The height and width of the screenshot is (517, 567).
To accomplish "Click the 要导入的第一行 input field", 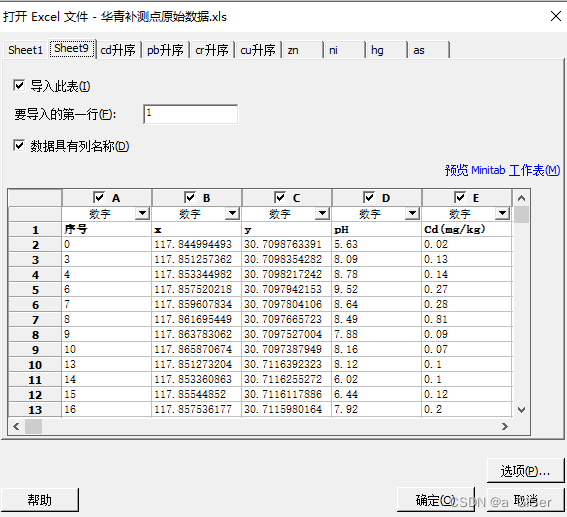I will click(191, 114).
